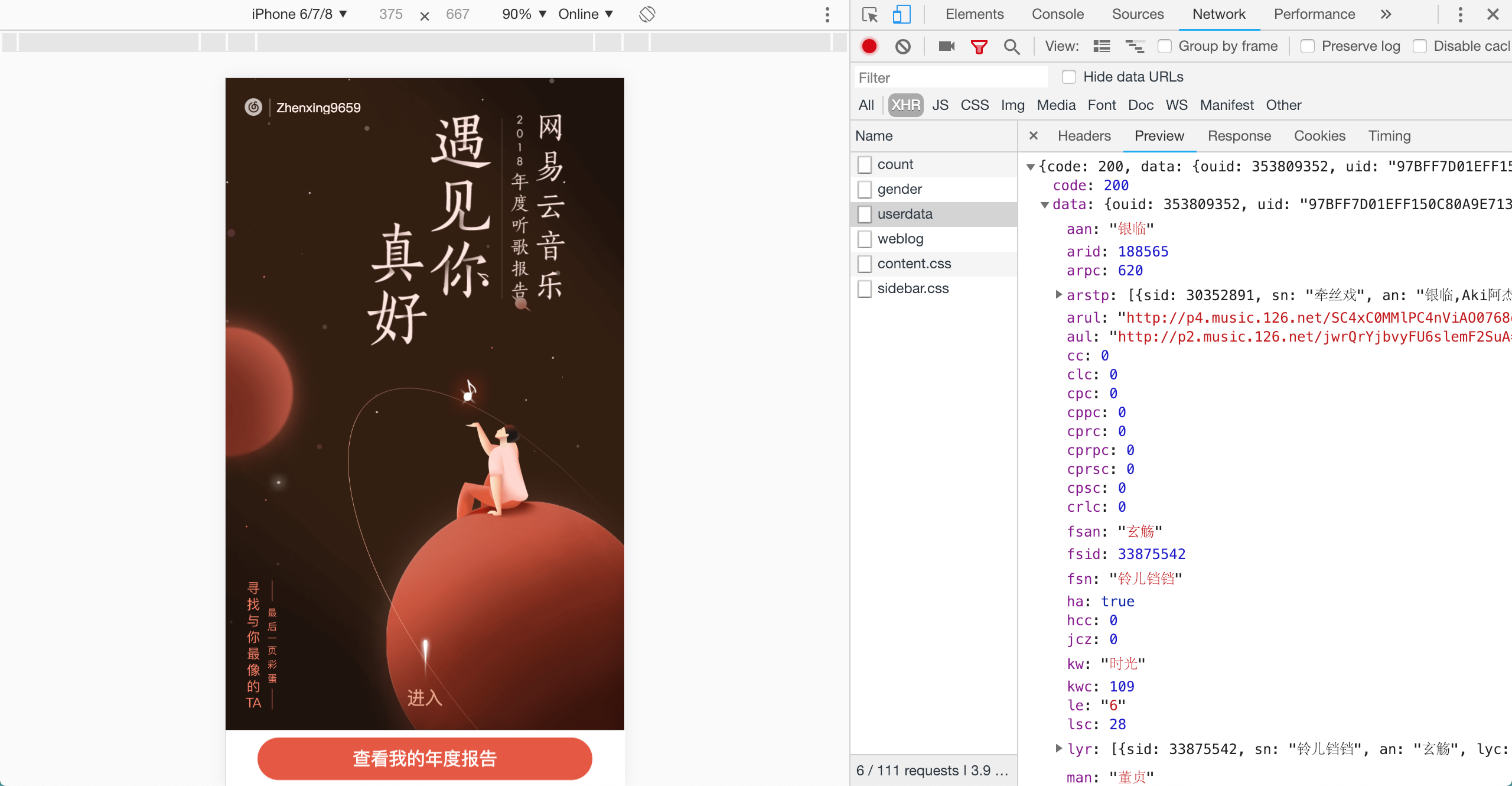Screen dimensions: 1512x786
Task: Open the 90% zoom dropdown
Action: (524, 14)
